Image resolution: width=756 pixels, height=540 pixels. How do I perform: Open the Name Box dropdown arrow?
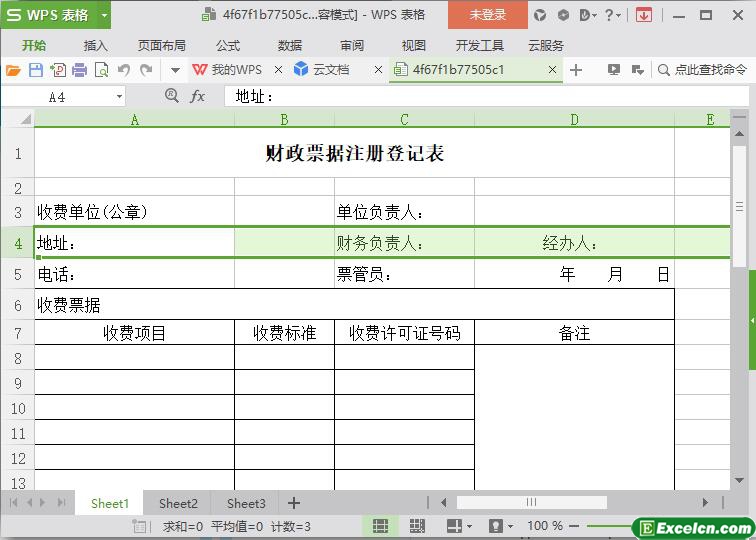(120, 97)
